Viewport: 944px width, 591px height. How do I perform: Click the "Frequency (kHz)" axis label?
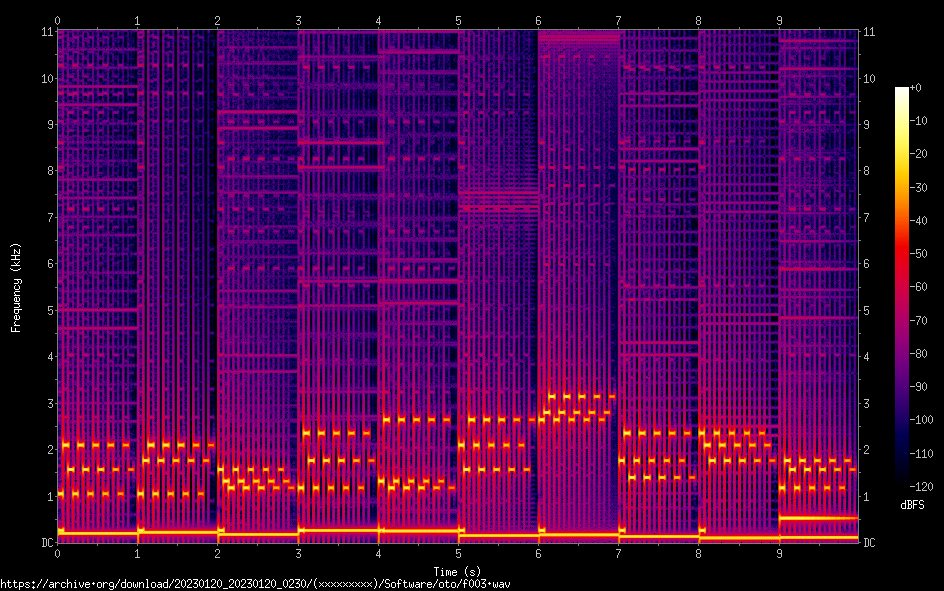point(16,287)
